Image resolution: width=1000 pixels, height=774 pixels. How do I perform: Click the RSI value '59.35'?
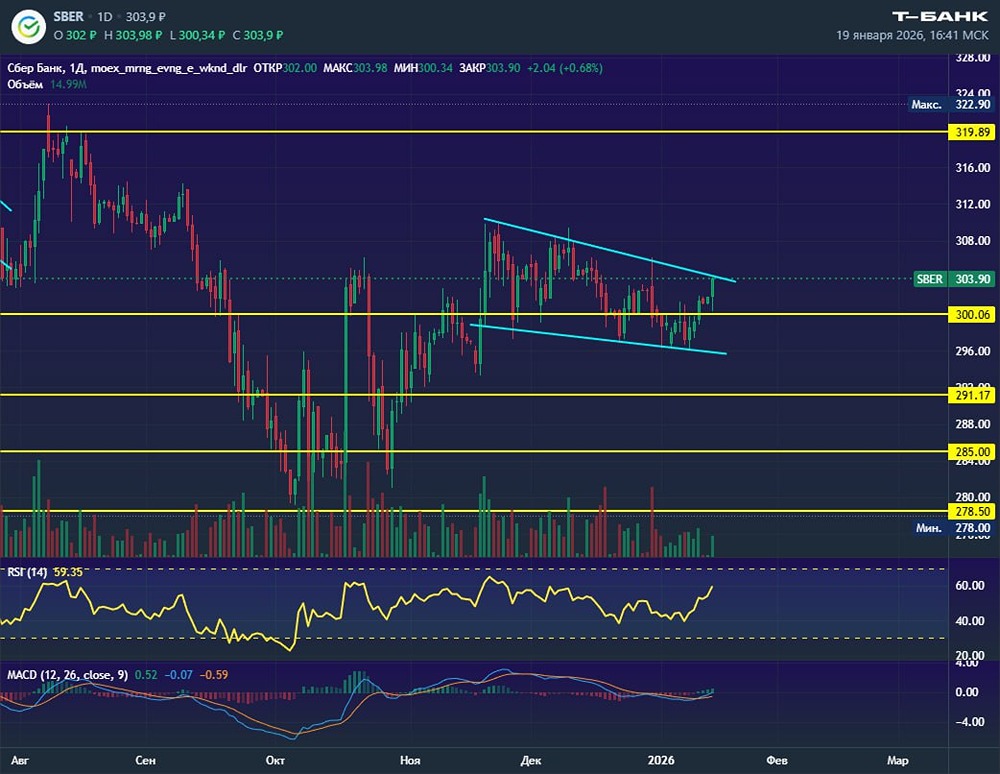pyautogui.click(x=68, y=572)
